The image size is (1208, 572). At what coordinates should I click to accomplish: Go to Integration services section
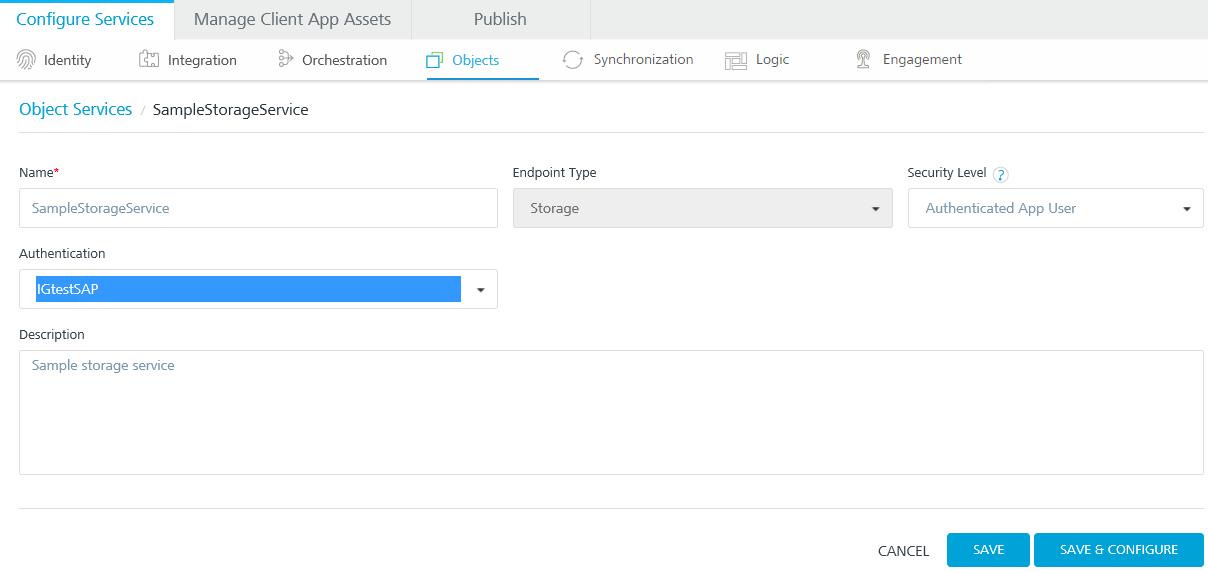188,60
